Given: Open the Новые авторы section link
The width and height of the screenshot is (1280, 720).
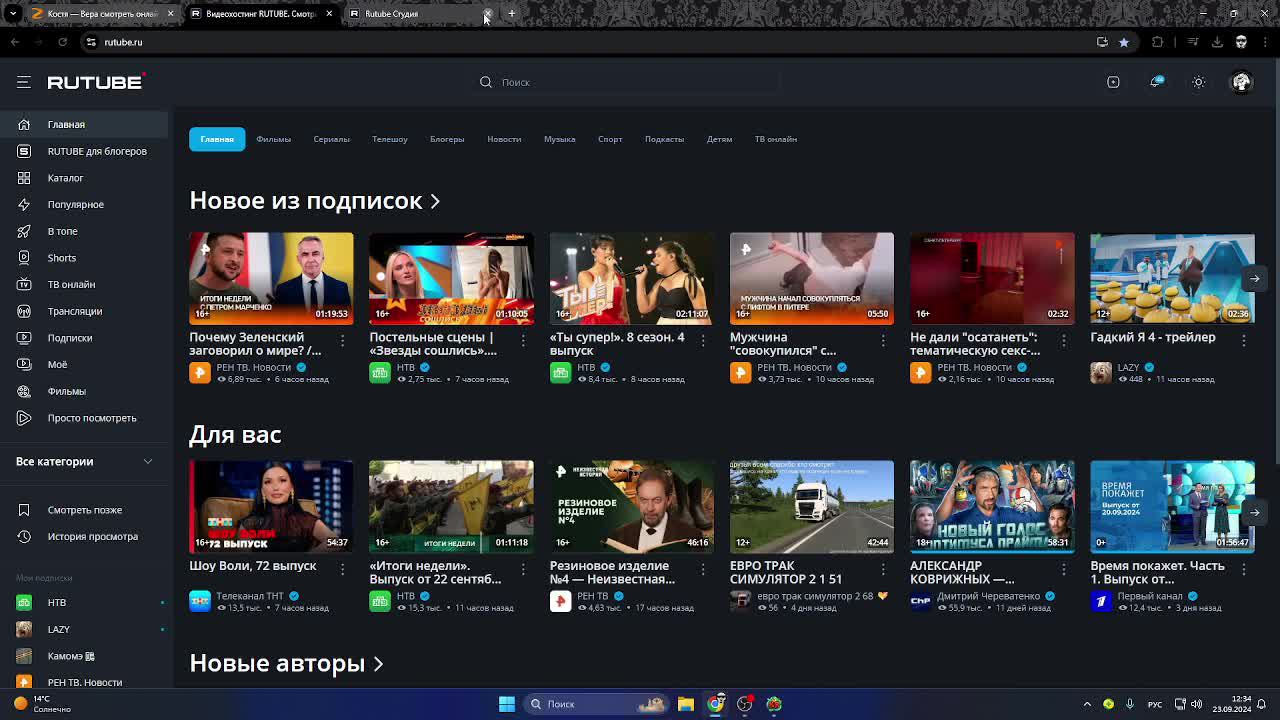Looking at the screenshot, I should point(287,663).
